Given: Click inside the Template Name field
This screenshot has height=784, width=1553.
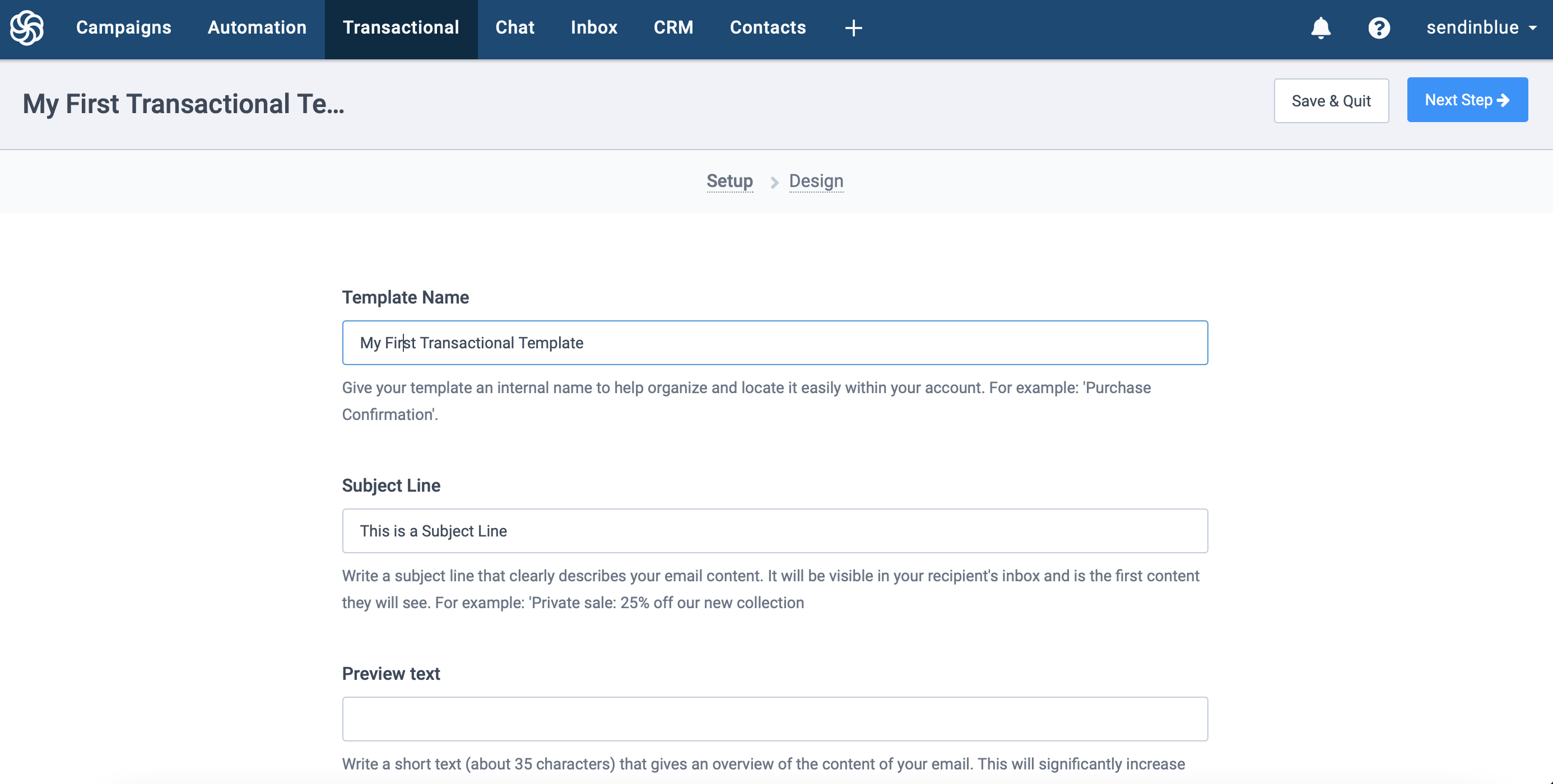Looking at the screenshot, I should click(x=775, y=343).
